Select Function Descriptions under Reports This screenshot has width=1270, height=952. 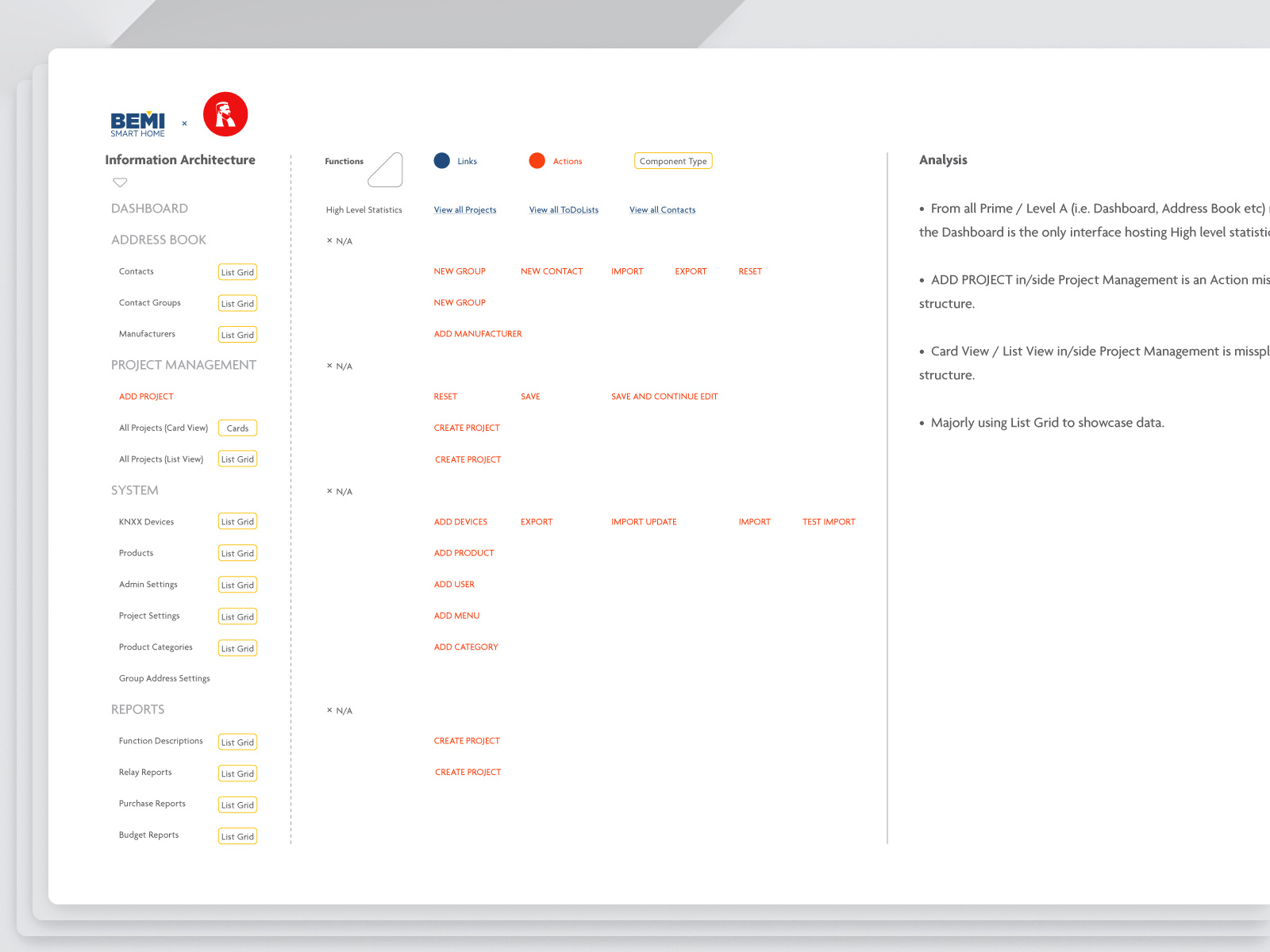coord(161,741)
